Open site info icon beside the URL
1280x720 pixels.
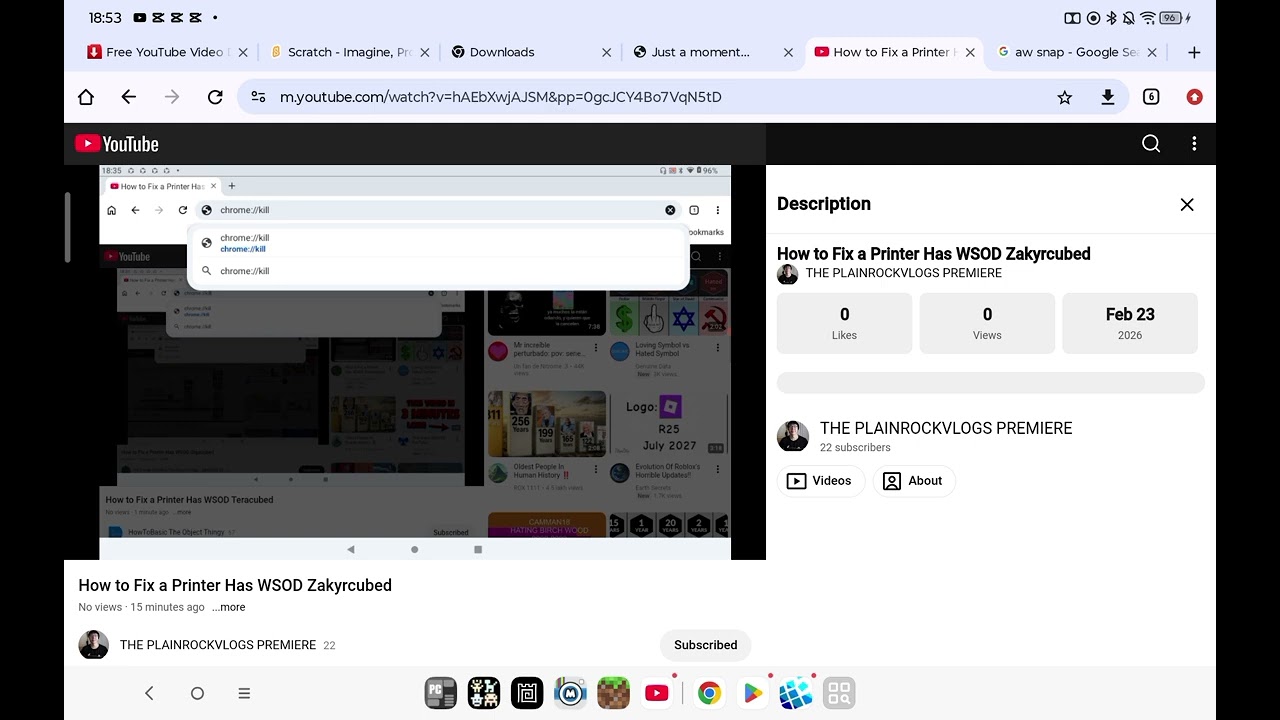[258, 97]
